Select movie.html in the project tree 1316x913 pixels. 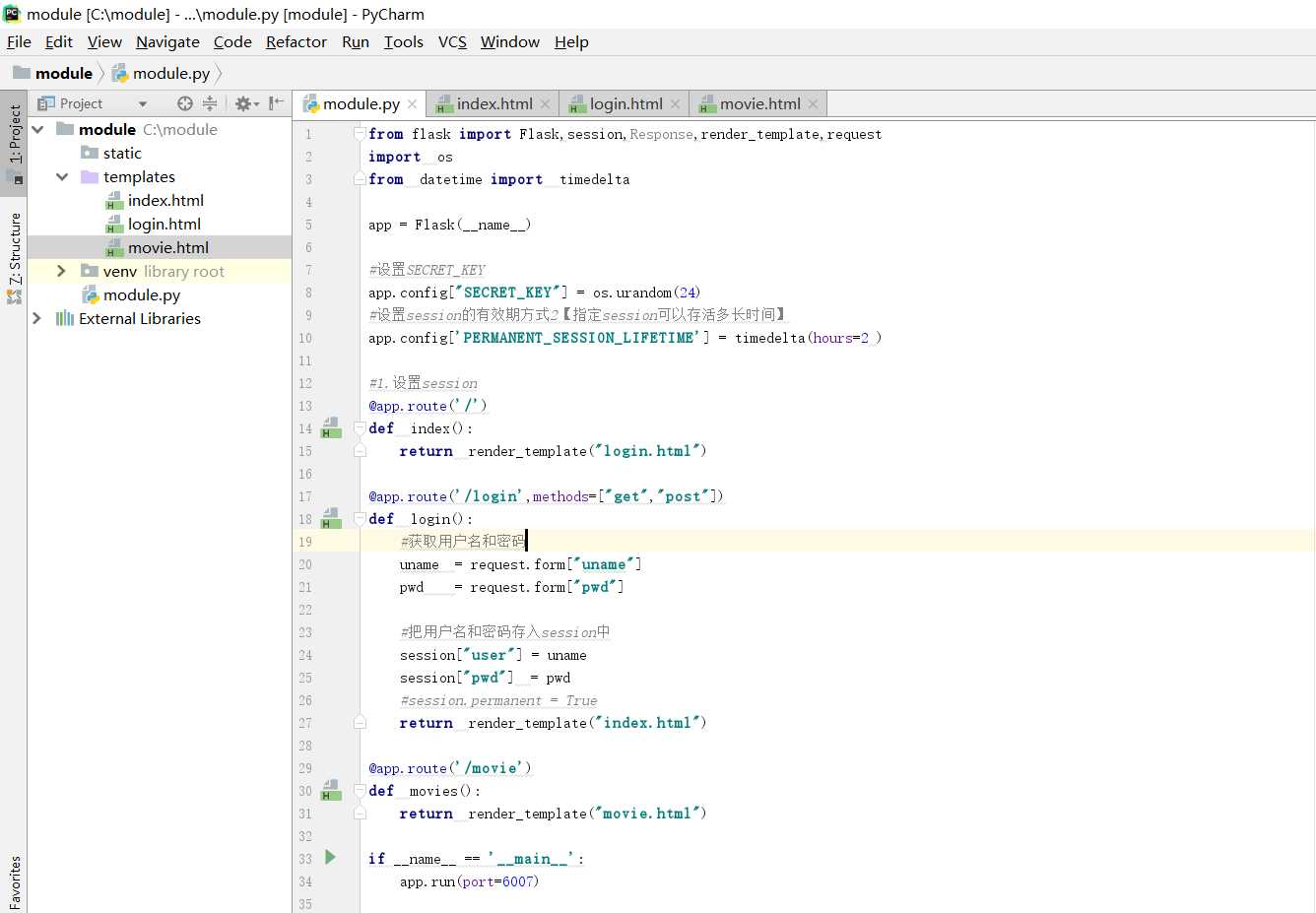tap(168, 247)
